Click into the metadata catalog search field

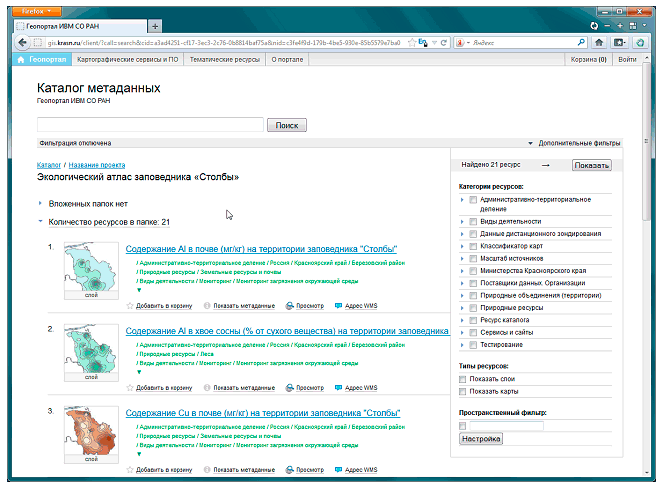(x=150, y=125)
